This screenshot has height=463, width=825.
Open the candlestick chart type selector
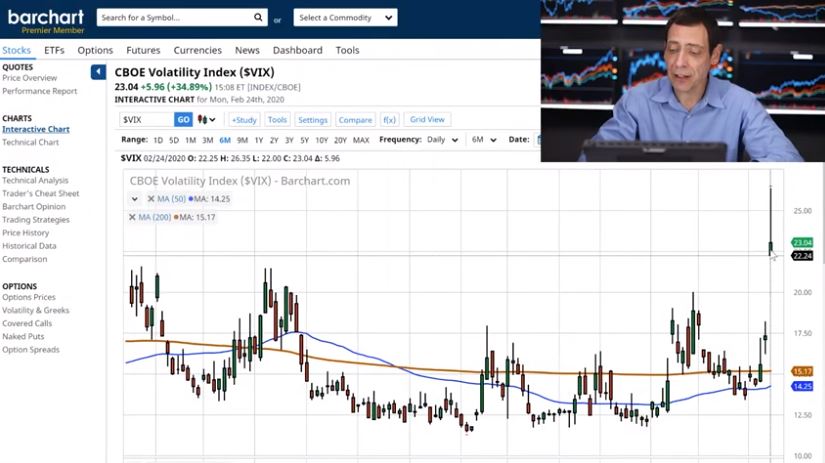tap(206, 119)
